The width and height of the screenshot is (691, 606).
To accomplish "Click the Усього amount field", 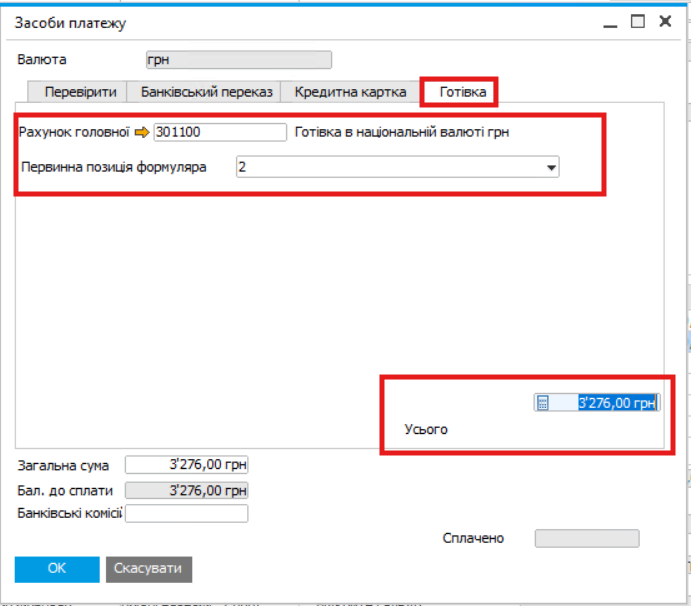I will [x=607, y=403].
